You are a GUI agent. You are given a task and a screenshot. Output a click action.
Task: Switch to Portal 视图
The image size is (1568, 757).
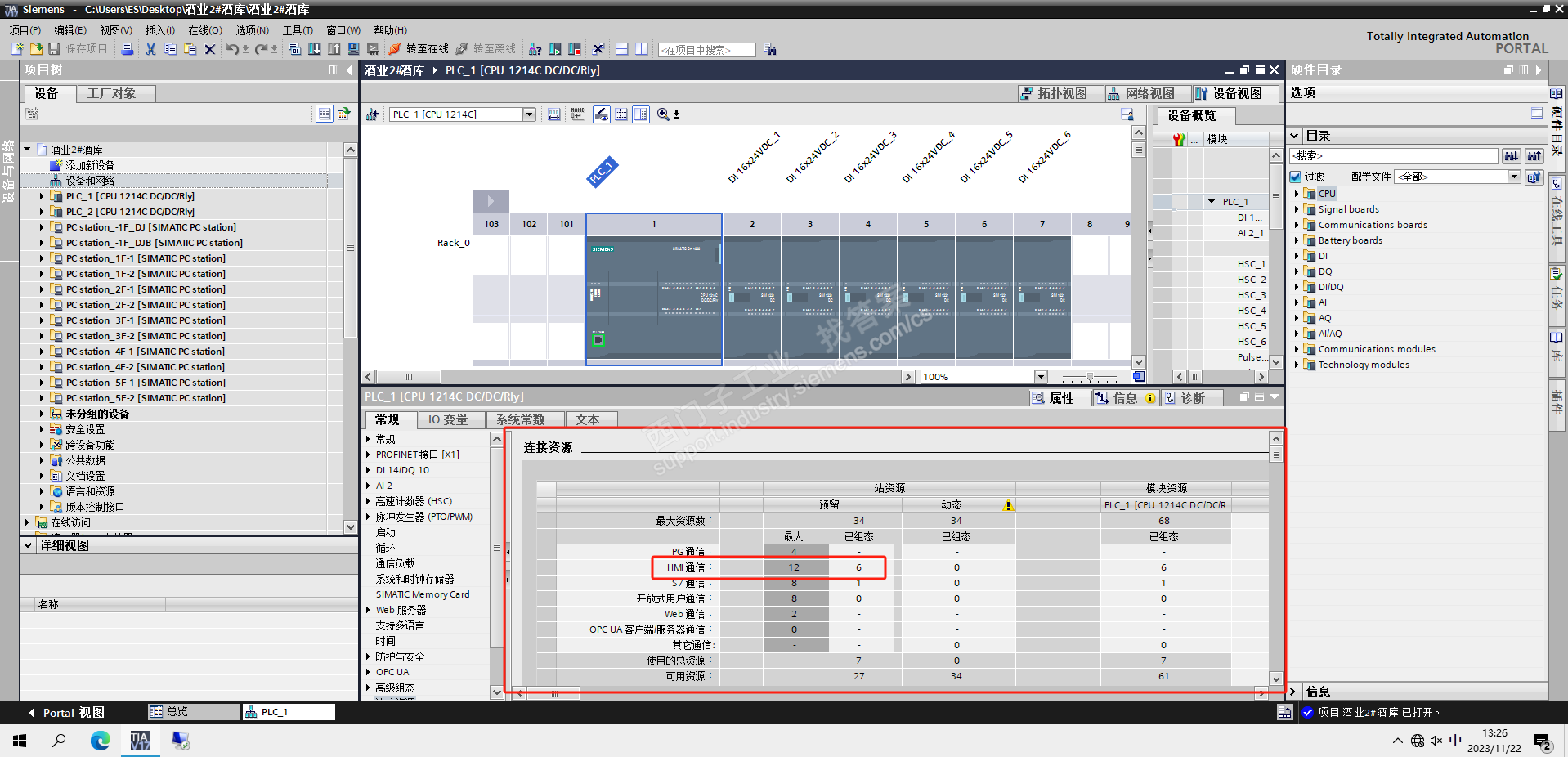click(x=66, y=713)
